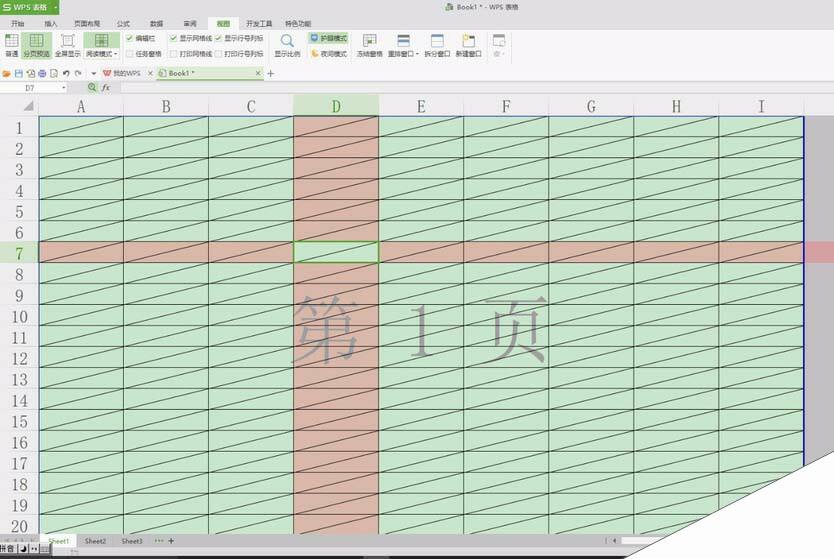The image size is (834, 559).
Task: Open the sheet list ellipsis button
Action: [159, 541]
